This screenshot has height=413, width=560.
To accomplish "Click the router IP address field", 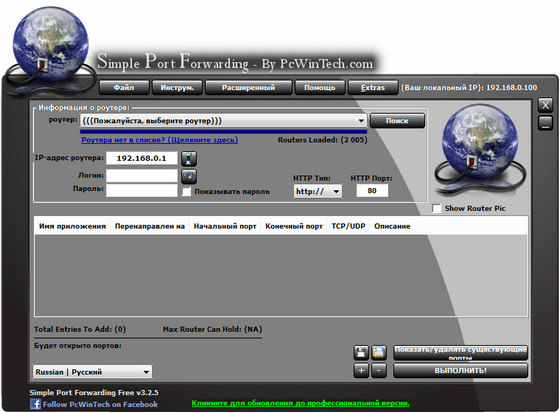I will pyautogui.click(x=142, y=158).
